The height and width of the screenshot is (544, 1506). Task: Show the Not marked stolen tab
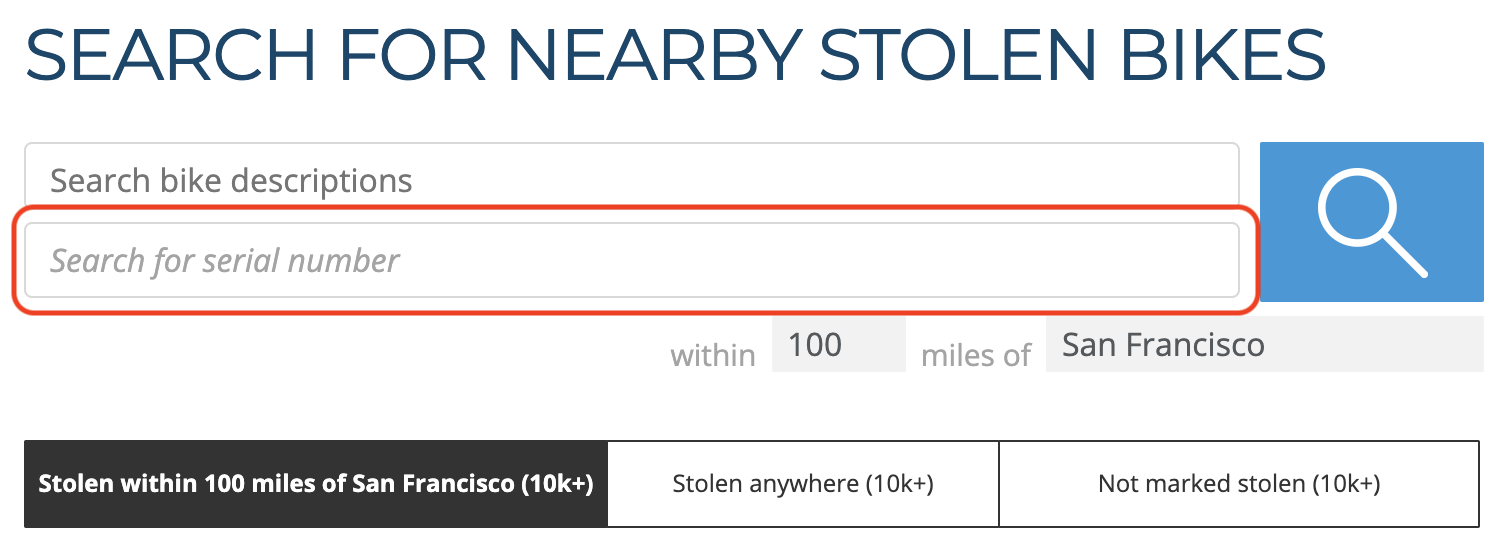pyautogui.click(x=1239, y=484)
